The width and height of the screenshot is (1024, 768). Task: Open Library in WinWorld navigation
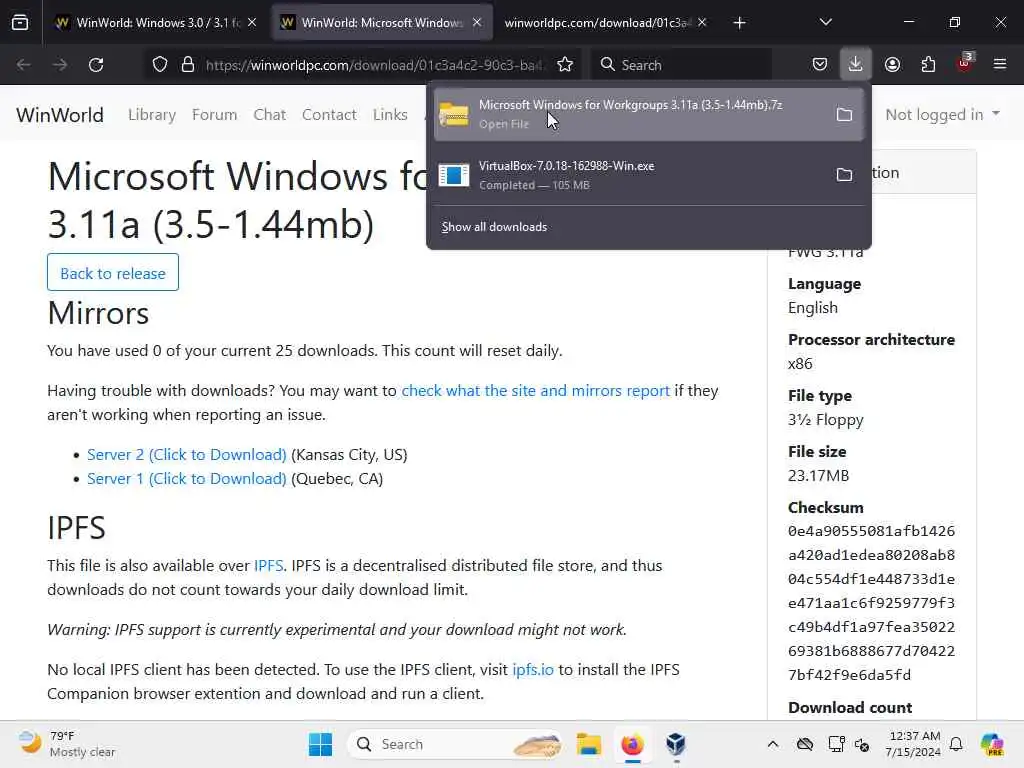click(152, 115)
